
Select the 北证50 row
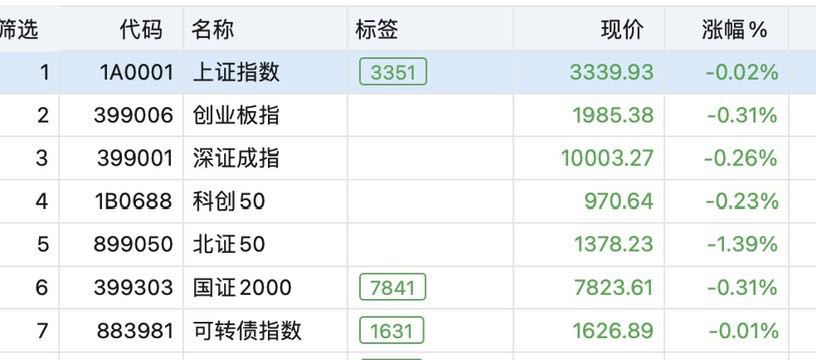[x=408, y=244]
